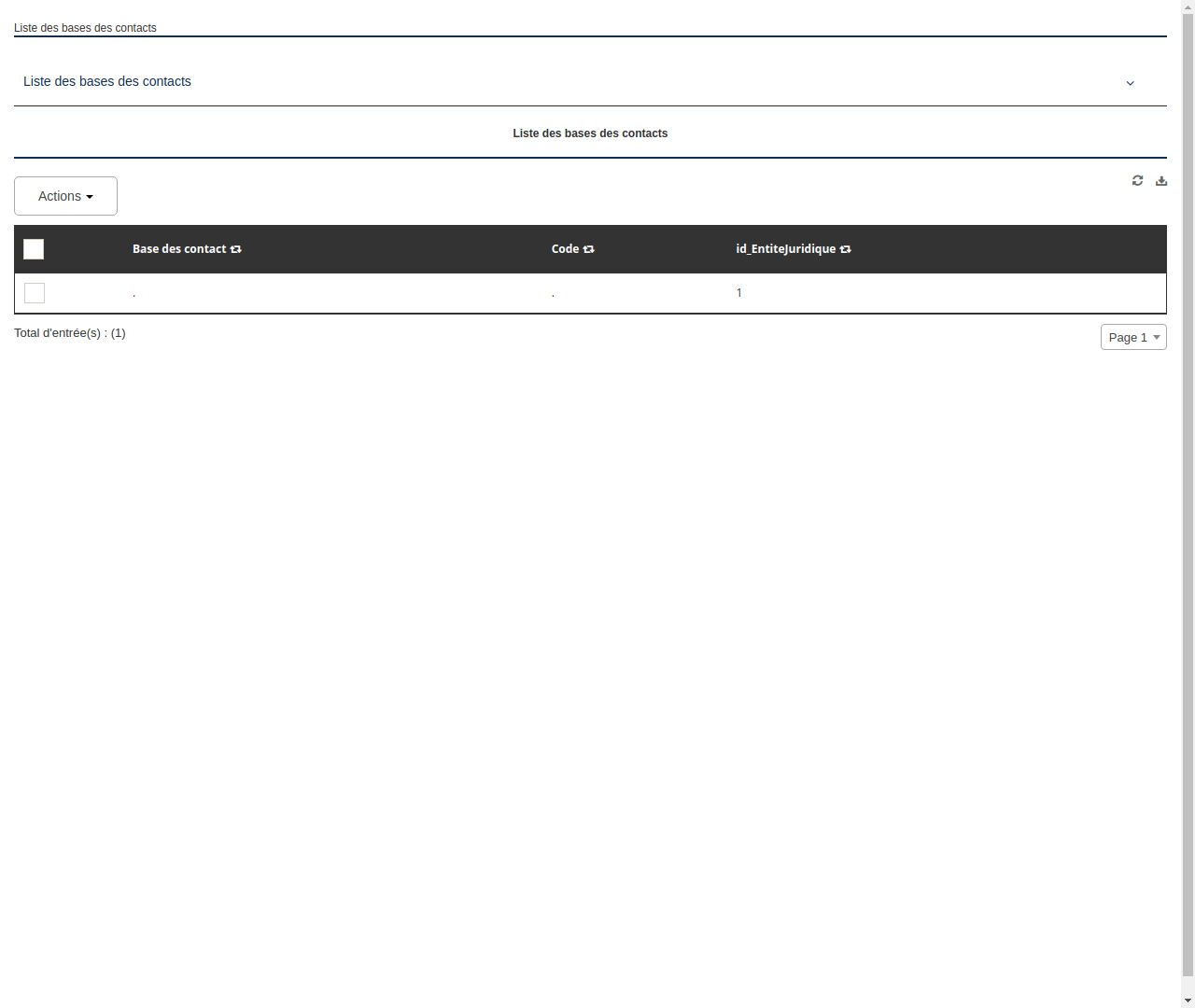Follow the link labeled 1
This screenshot has width=1195, height=1008.
point(738,292)
